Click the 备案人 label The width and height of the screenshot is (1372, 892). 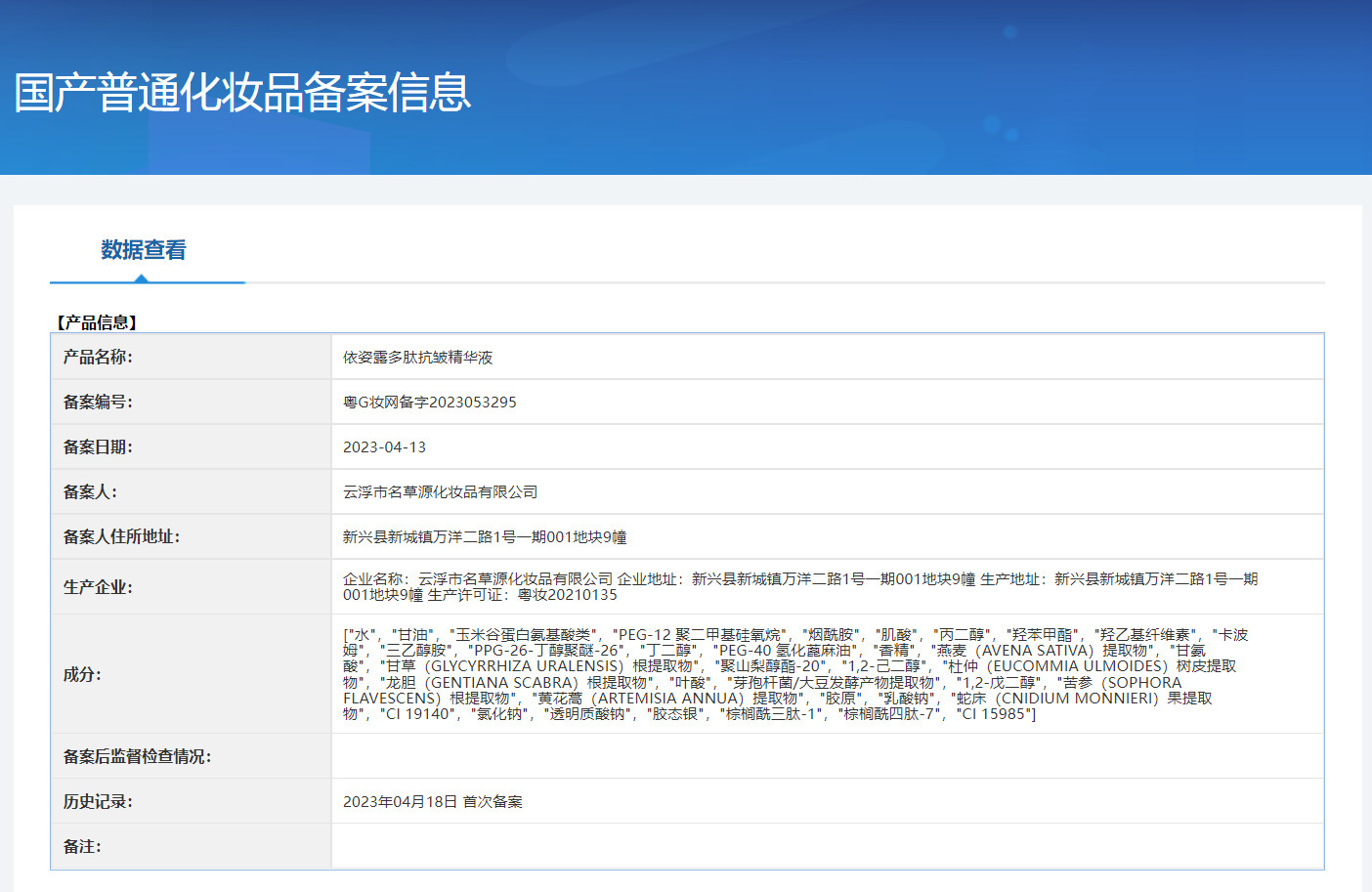pyautogui.click(x=90, y=492)
